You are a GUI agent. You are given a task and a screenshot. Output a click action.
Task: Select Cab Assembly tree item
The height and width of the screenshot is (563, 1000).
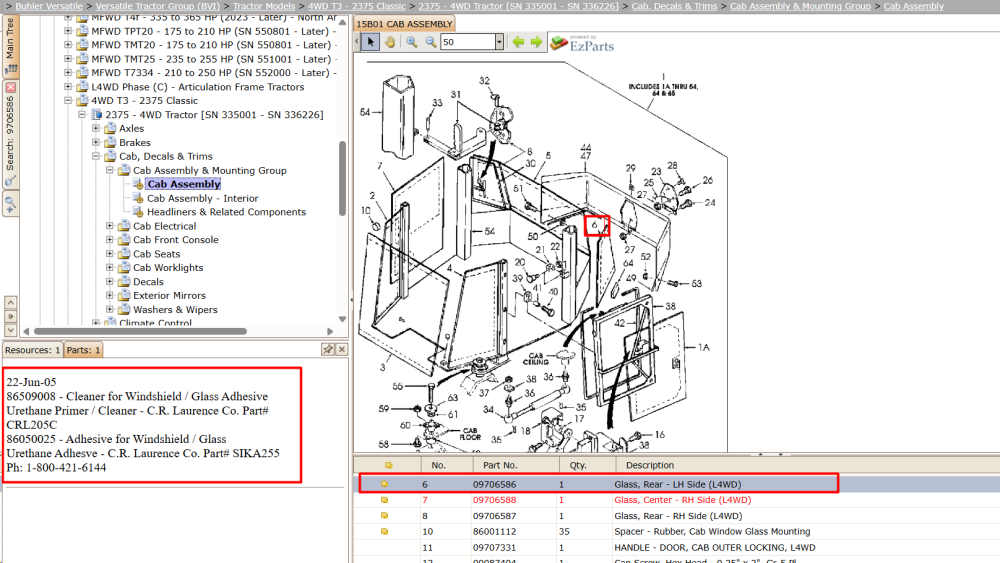(184, 184)
